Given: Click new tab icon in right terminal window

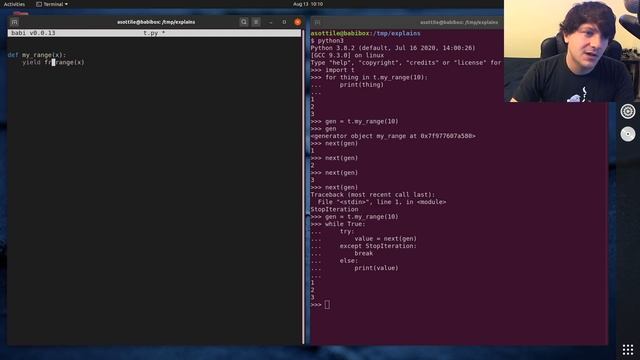Looking at the screenshot, I should click(317, 22).
